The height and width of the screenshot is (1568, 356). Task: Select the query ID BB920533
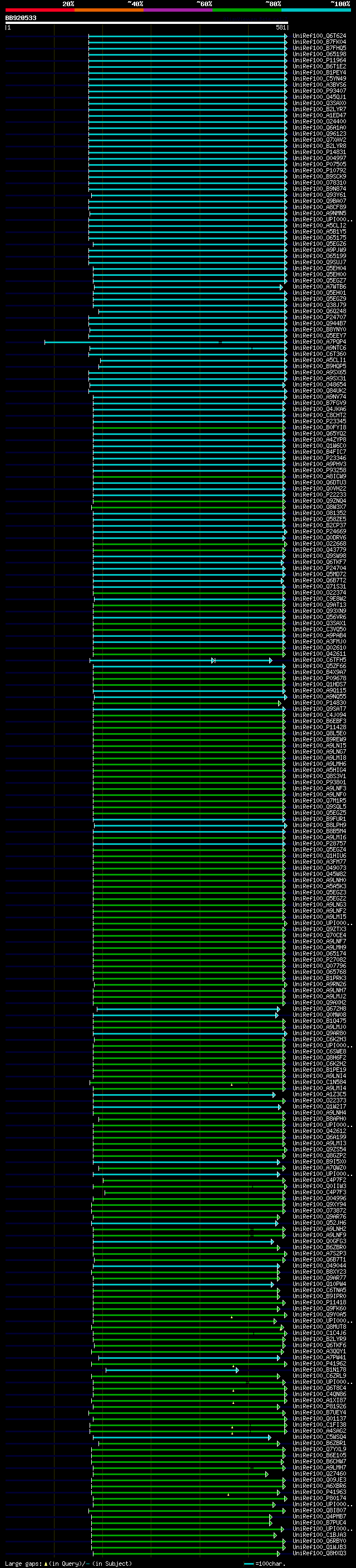tap(21, 18)
